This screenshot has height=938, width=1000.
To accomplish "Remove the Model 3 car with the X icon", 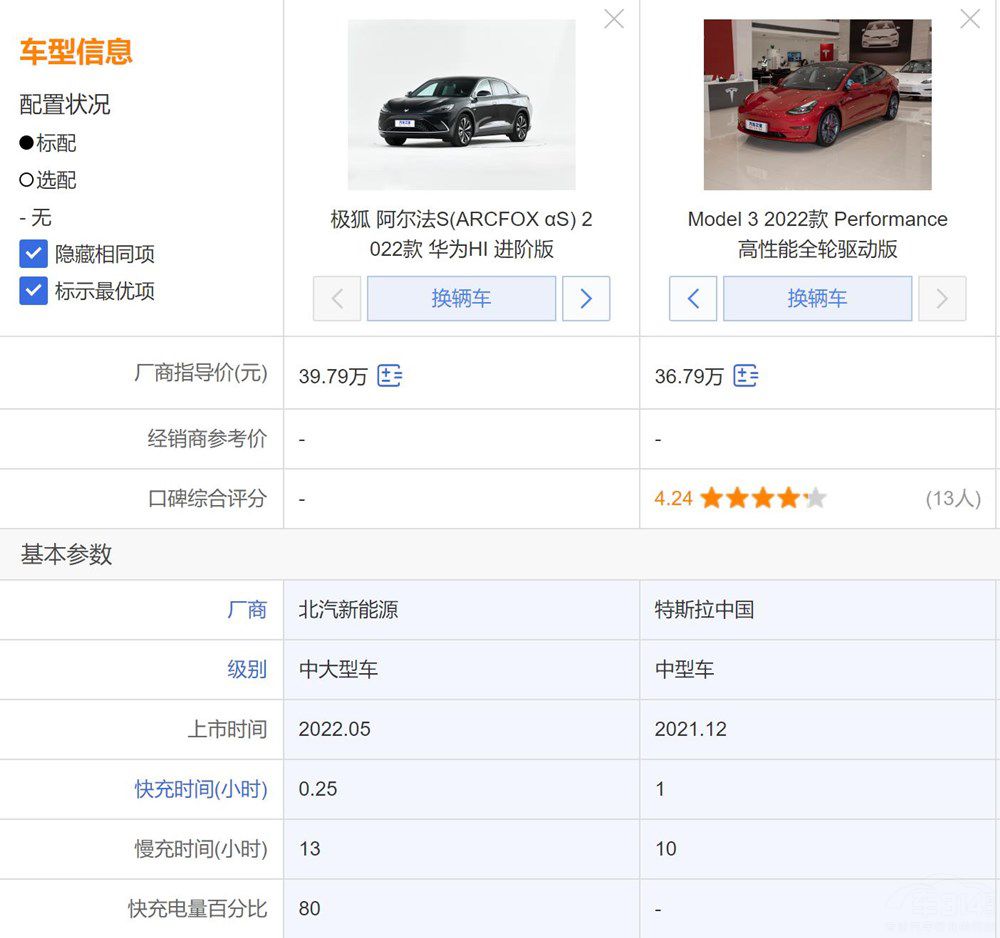I will (x=969, y=19).
